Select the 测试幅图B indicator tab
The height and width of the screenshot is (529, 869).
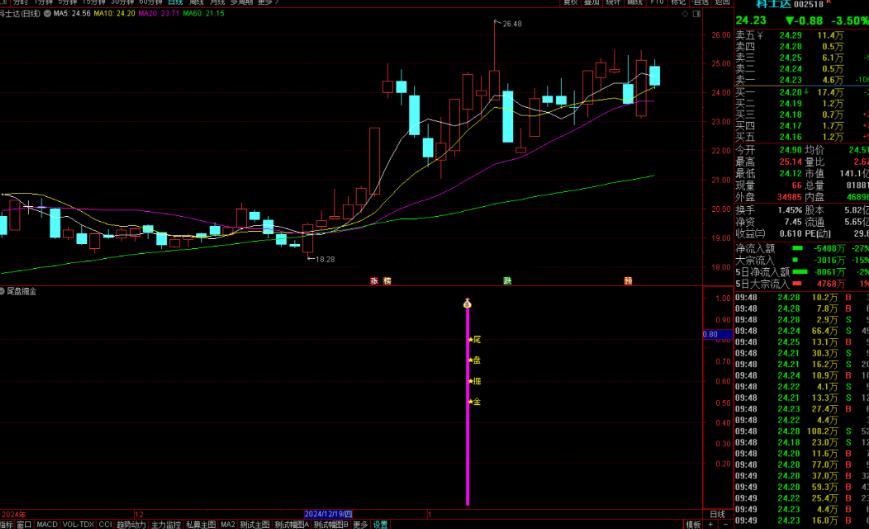(331, 524)
